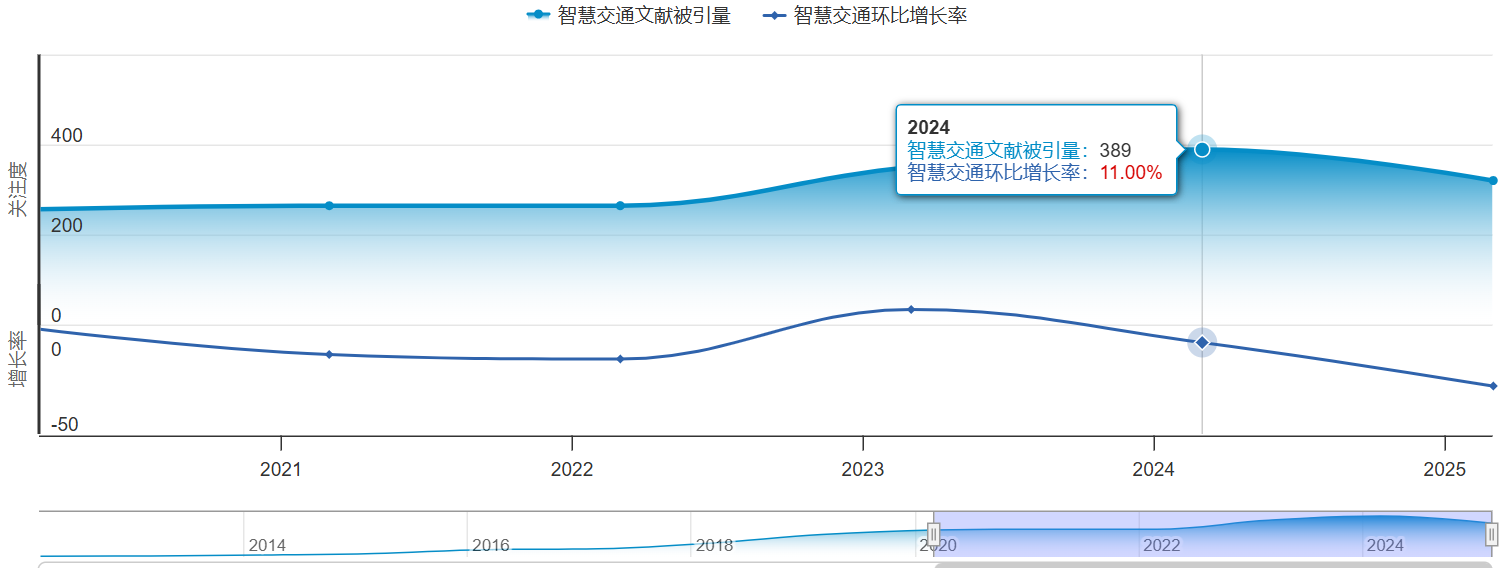The image size is (1503, 568).
Task: Grab the left handle of range navigator
Action: pyautogui.click(x=934, y=534)
